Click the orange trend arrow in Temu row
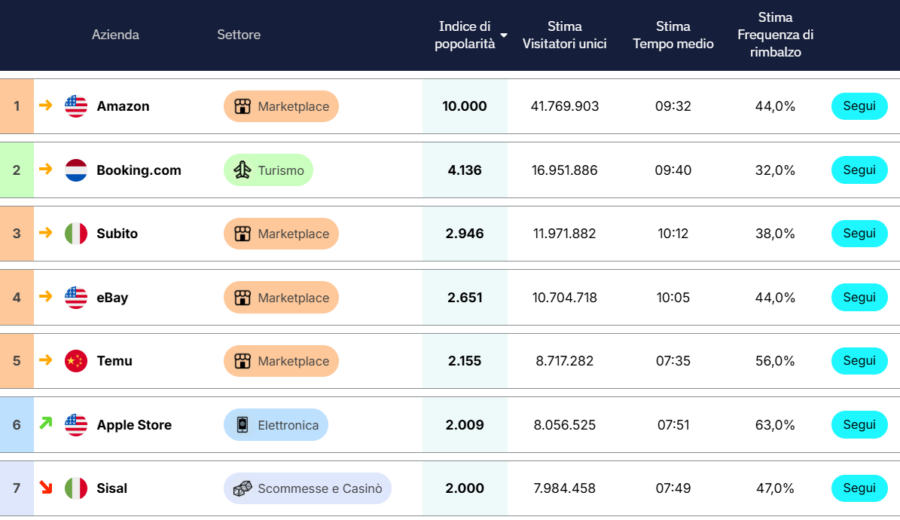Screen dimensions: 900x520 point(46,360)
